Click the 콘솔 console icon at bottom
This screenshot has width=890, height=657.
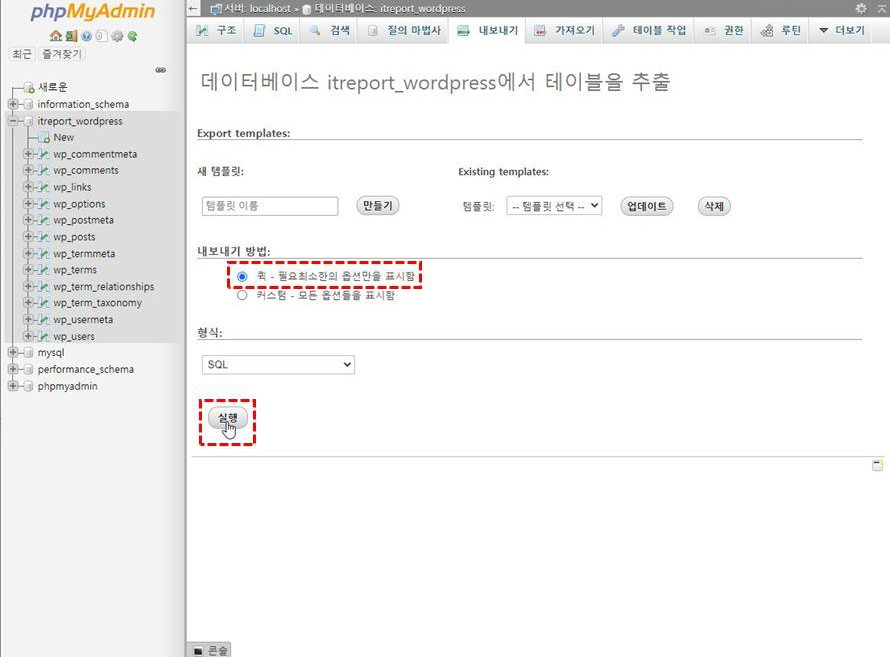coord(198,650)
